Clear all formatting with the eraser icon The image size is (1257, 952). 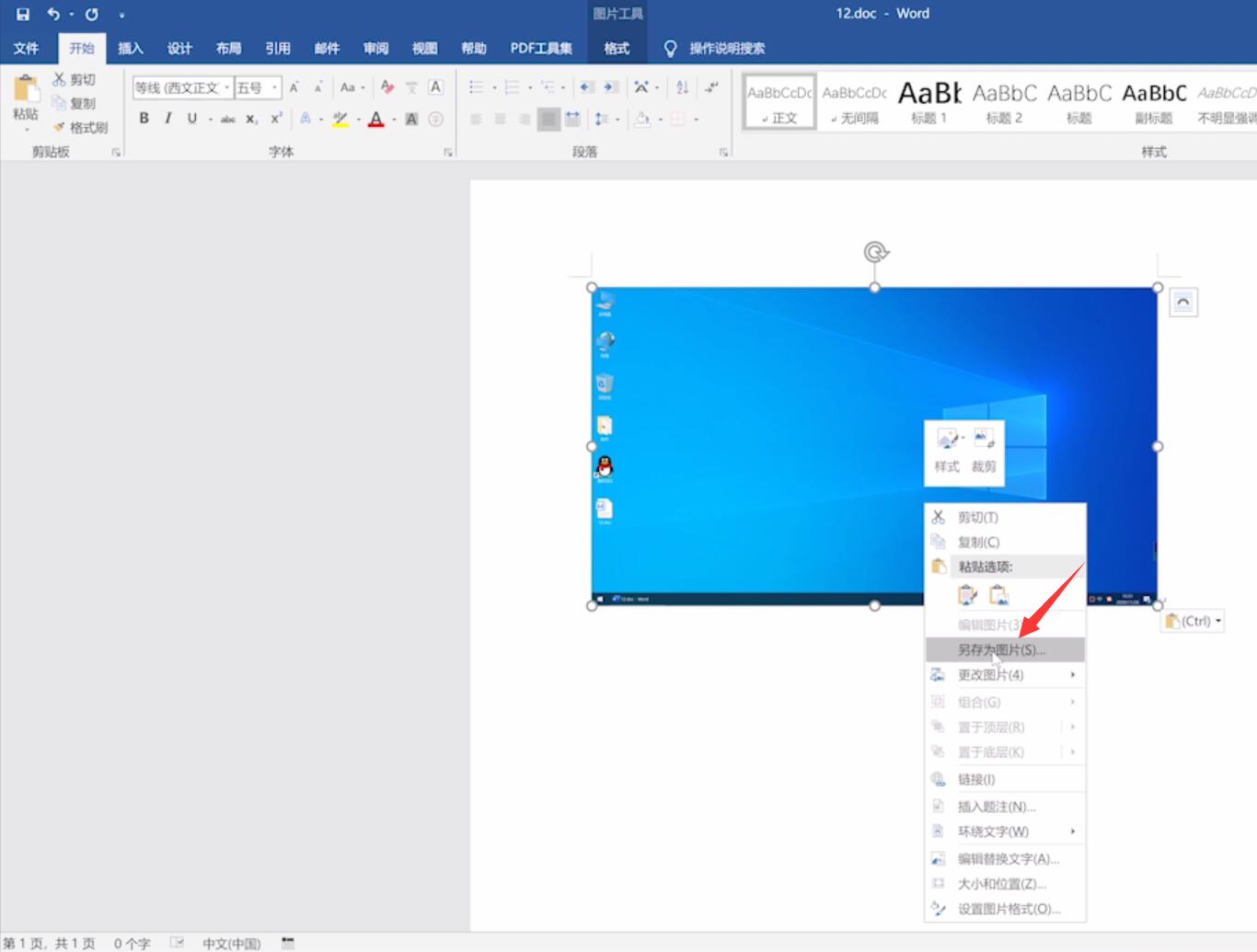click(387, 87)
